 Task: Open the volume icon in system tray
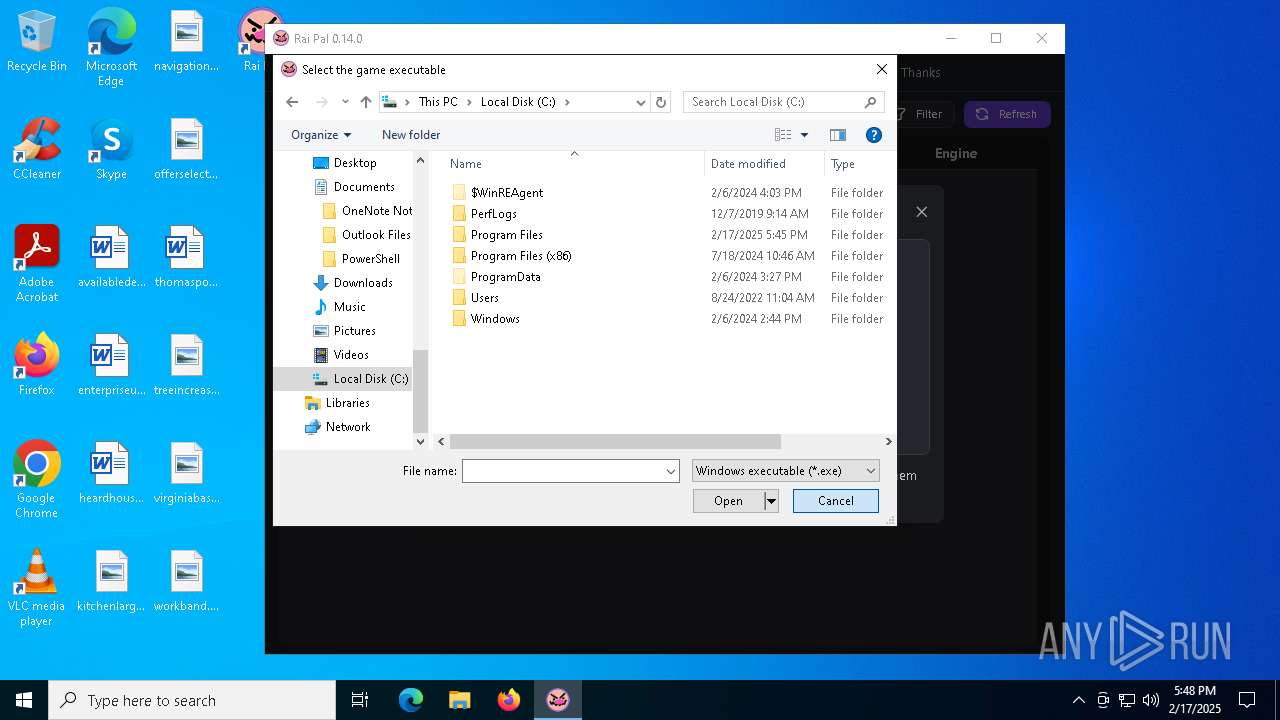[x=1151, y=700]
